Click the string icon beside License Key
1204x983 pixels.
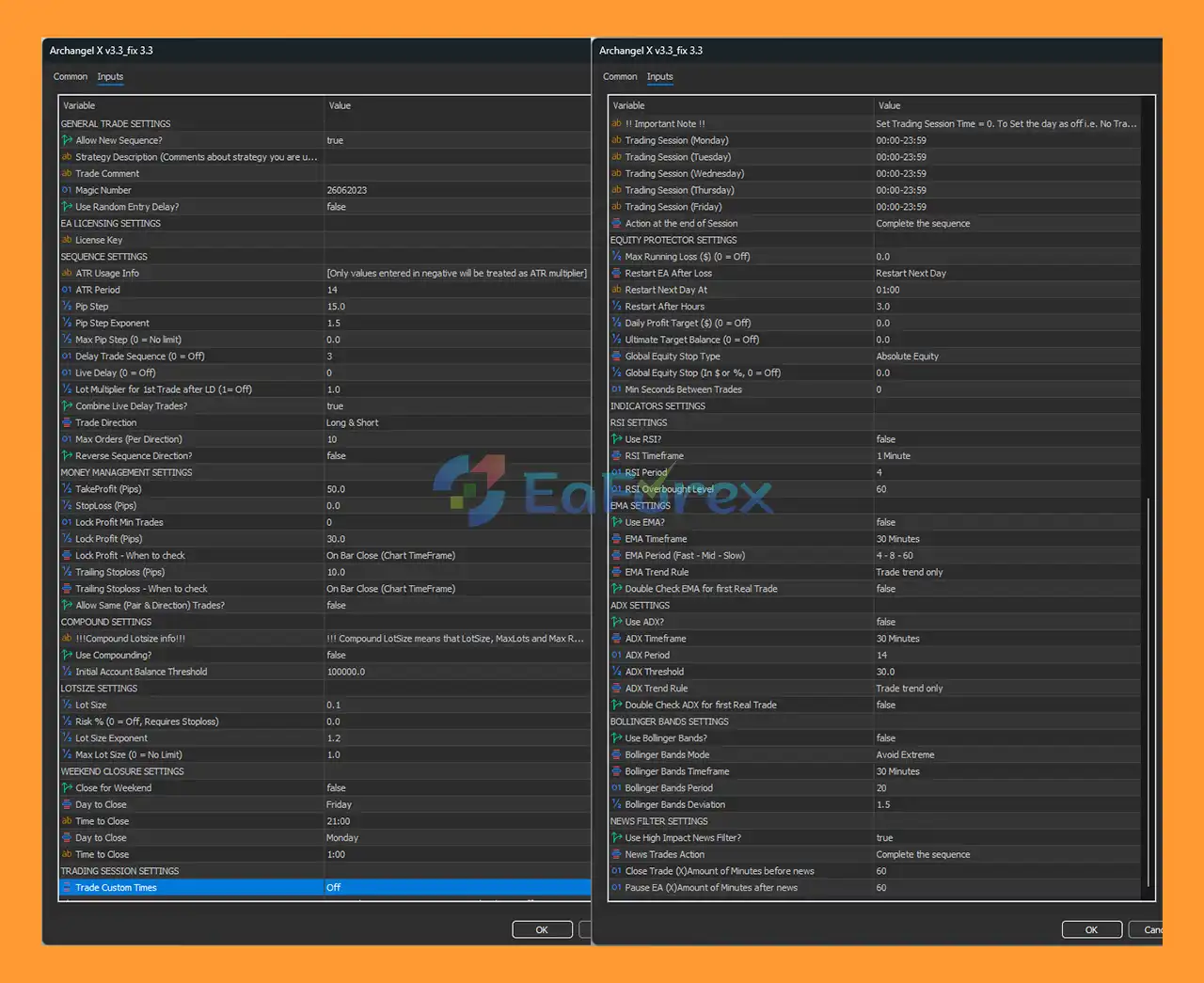[x=67, y=240]
